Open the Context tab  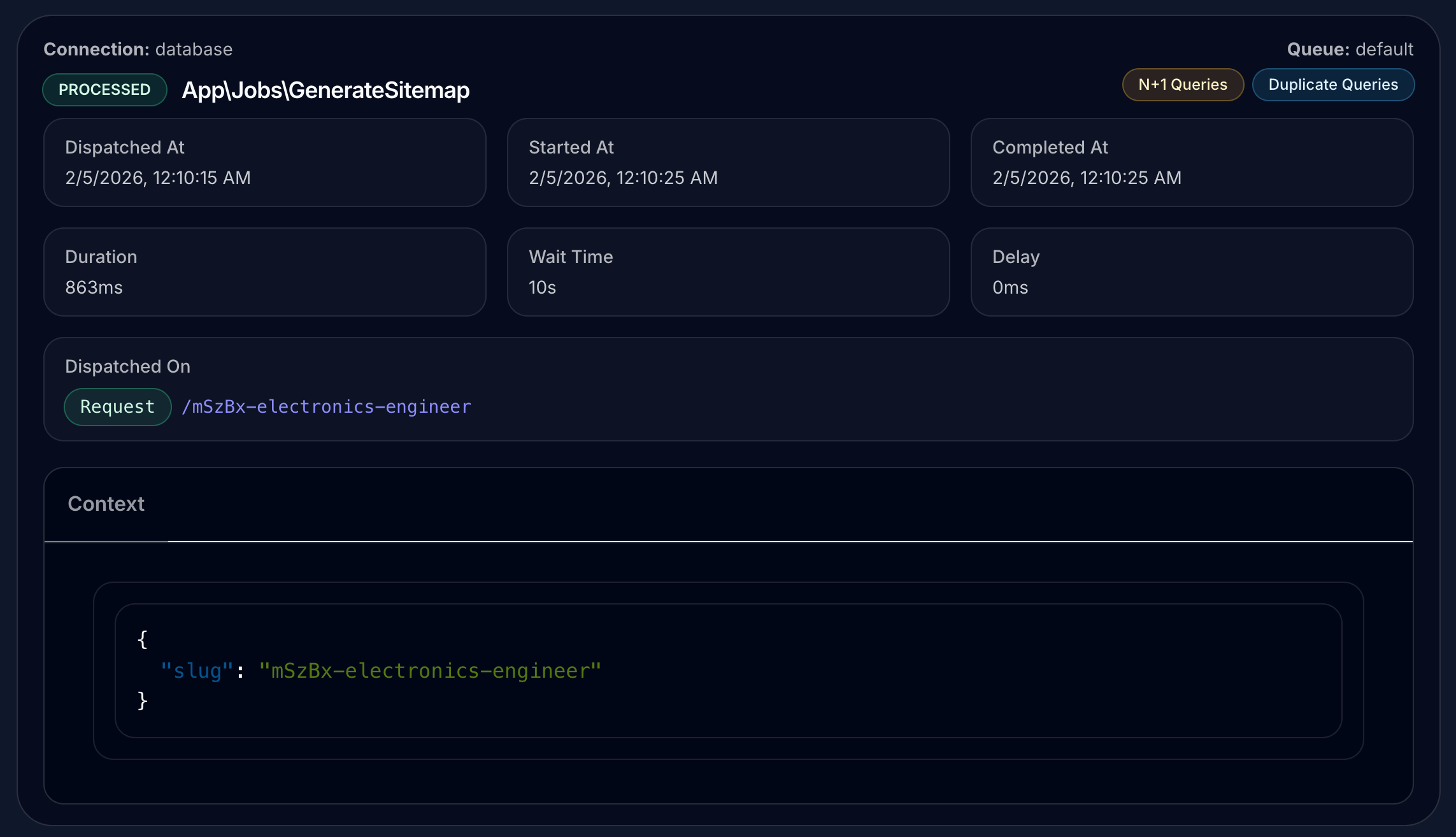tap(106, 504)
